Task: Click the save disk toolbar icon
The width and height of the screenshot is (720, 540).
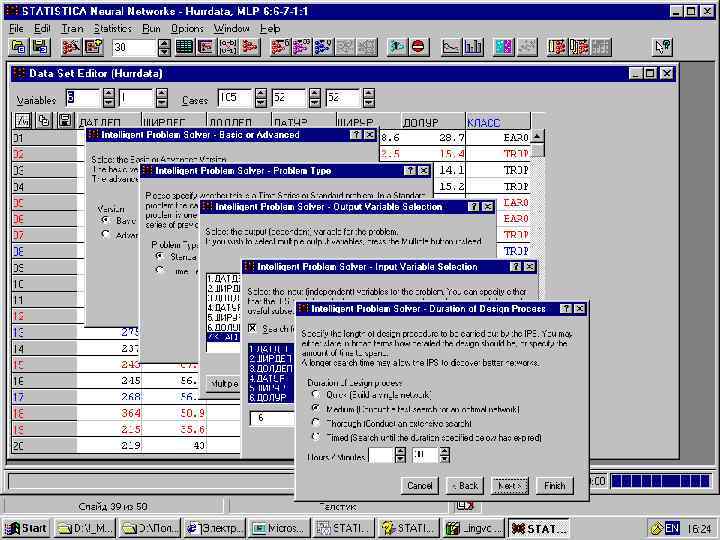Action: [40, 47]
